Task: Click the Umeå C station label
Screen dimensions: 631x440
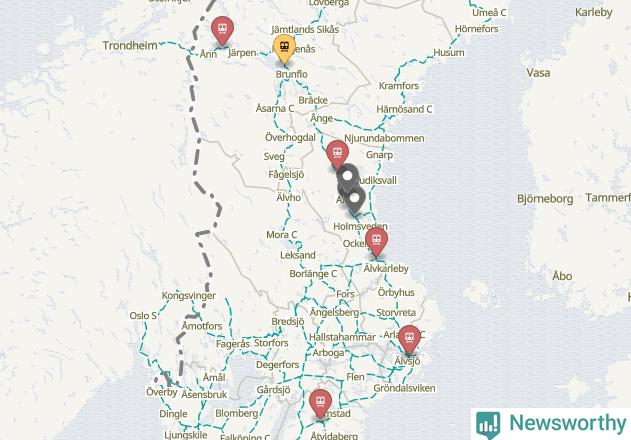Action: click(x=489, y=12)
